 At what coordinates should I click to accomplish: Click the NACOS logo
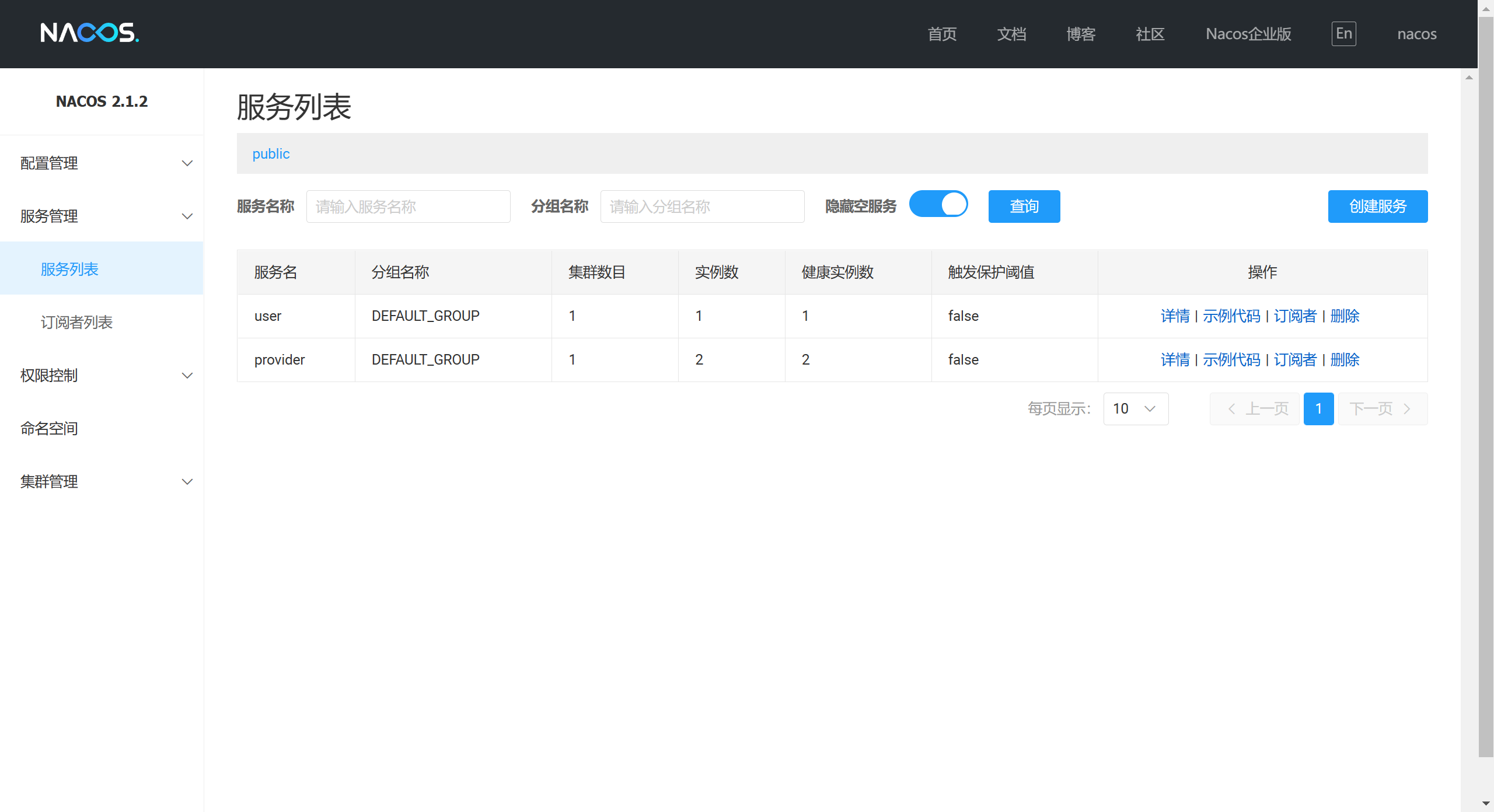89,33
